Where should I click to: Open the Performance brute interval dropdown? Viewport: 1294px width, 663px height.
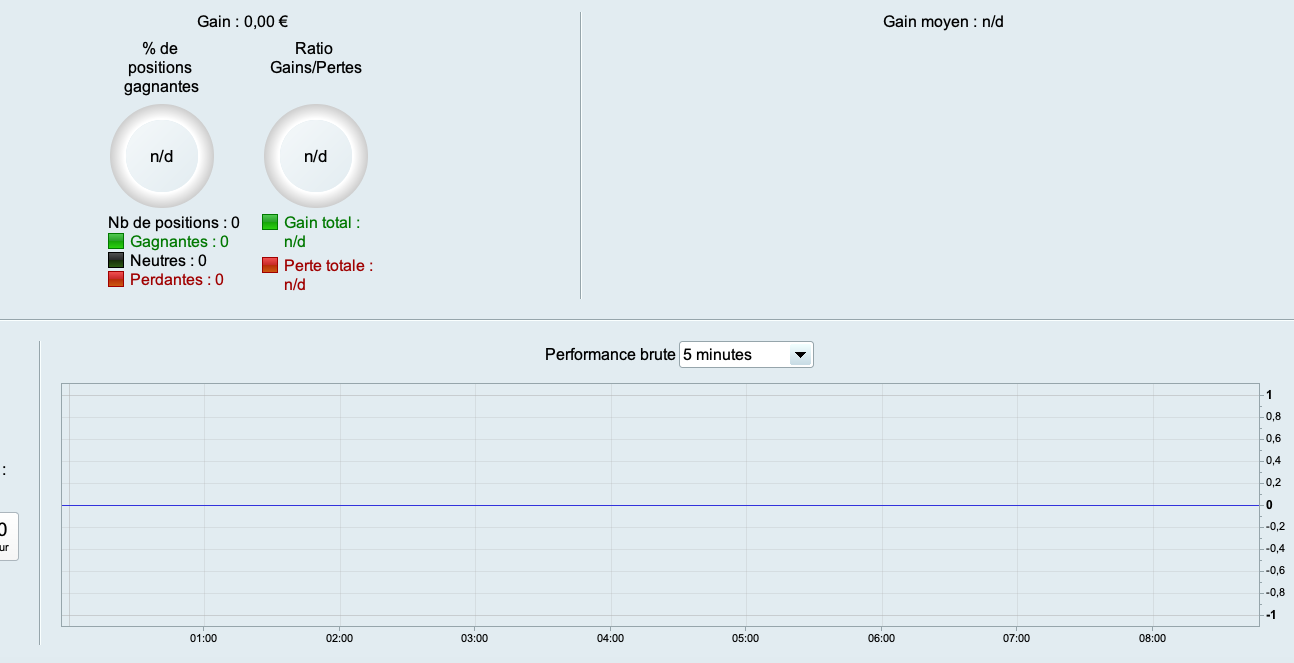[745, 354]
